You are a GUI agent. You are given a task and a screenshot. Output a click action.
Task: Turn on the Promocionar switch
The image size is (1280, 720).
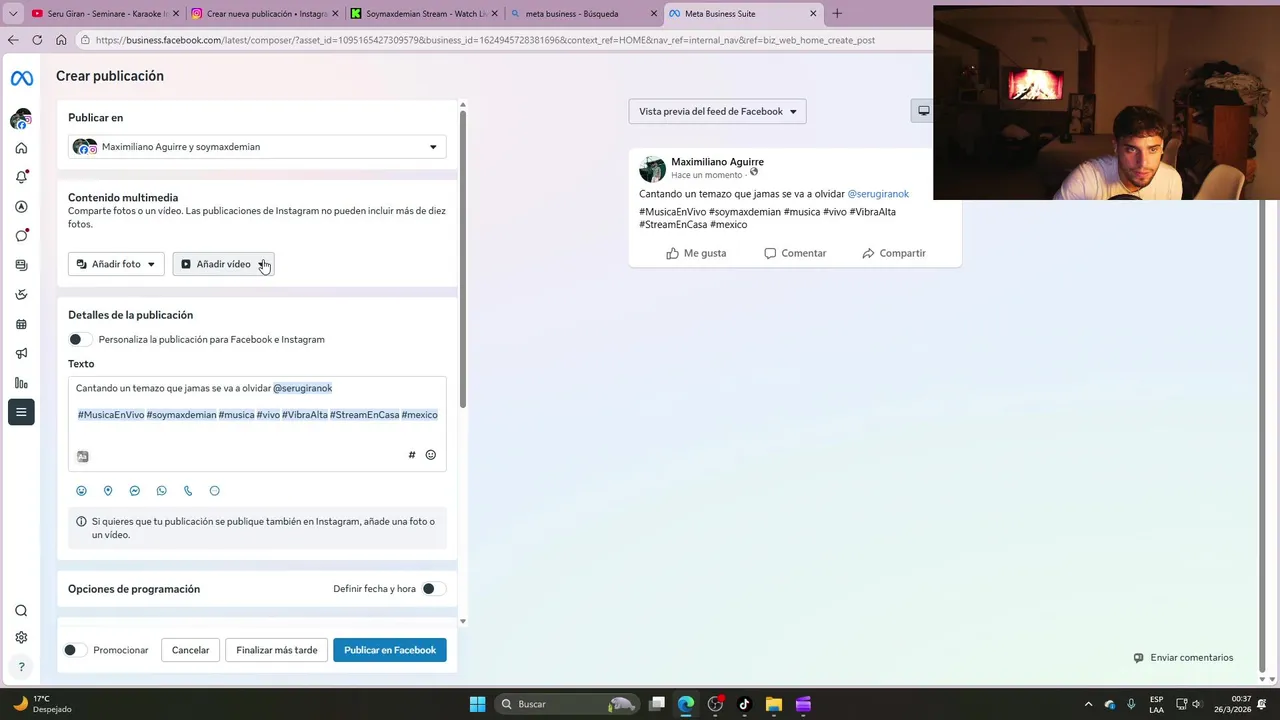pos(74,650)
